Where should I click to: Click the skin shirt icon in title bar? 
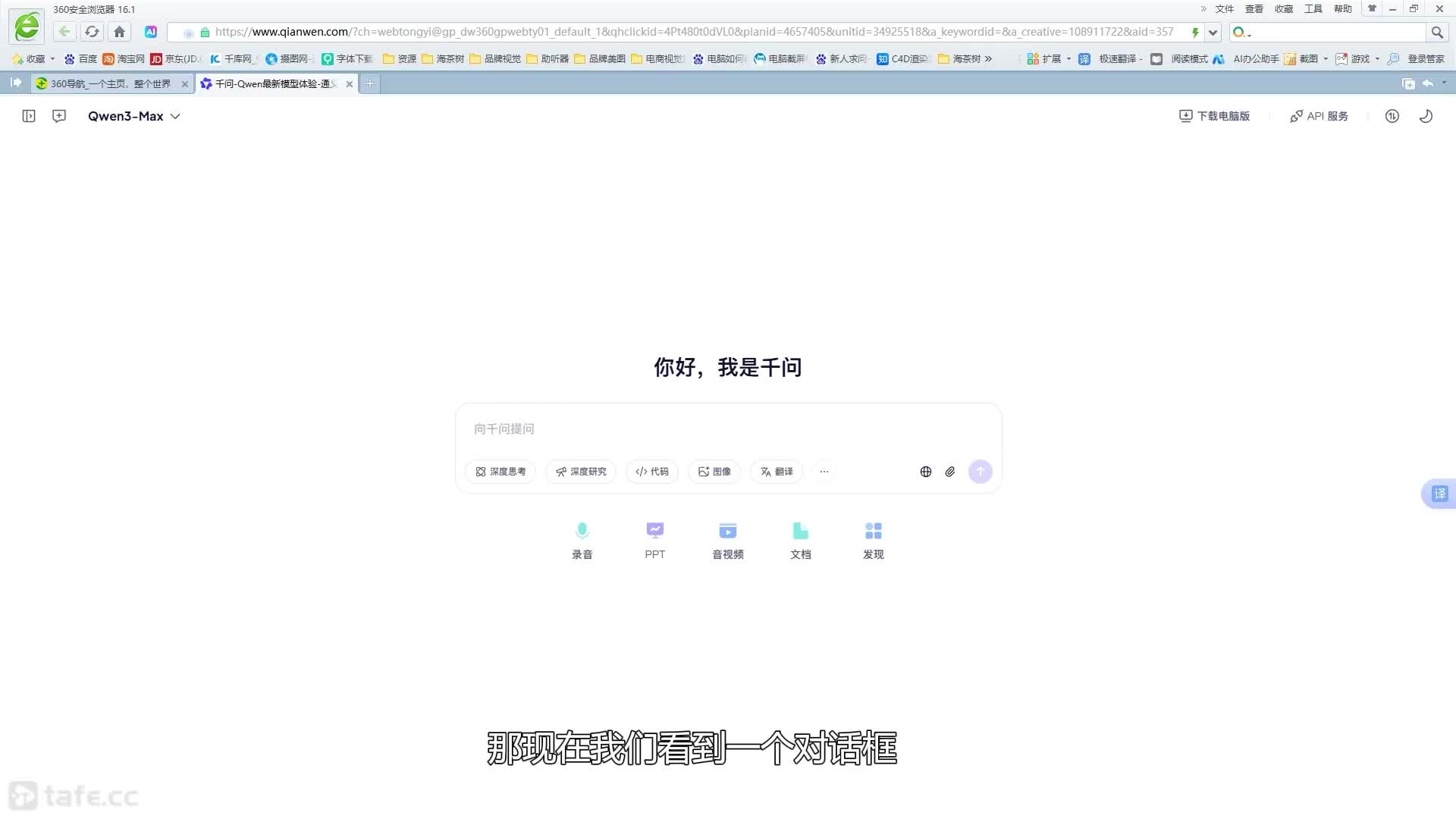pyautogui.click(x=1372, y=8)
